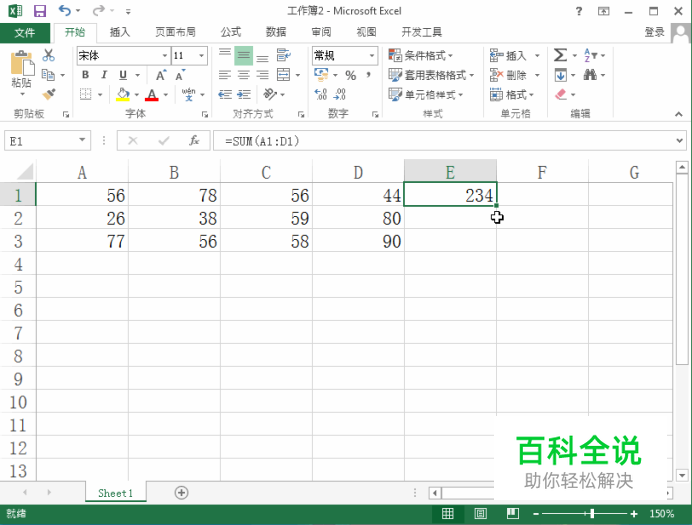Screen dimensions: 692x525
Task: Open the font name dropdown 宋体
Action: point(165,56)
